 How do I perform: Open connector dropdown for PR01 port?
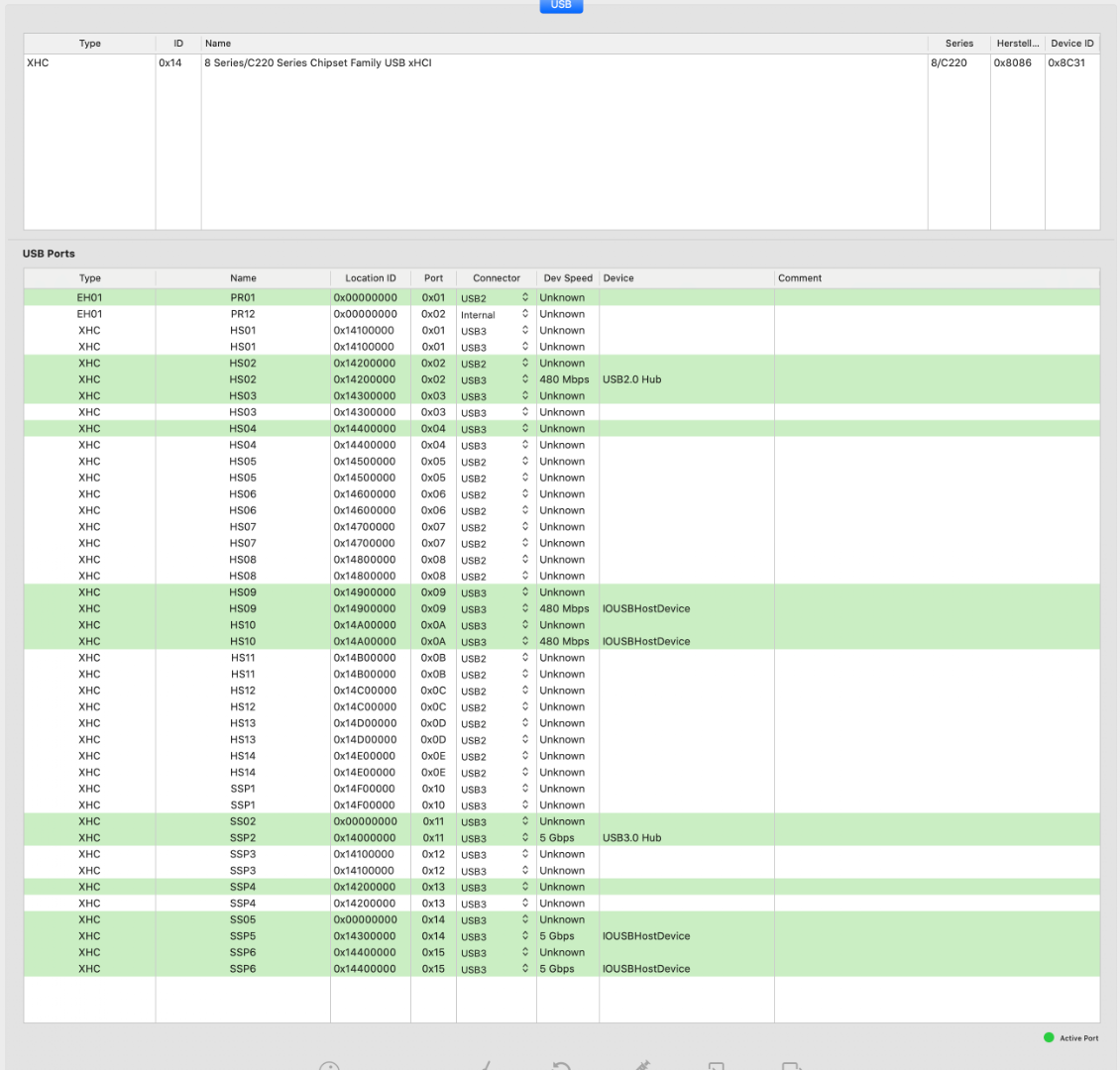(x=525, y=297)
